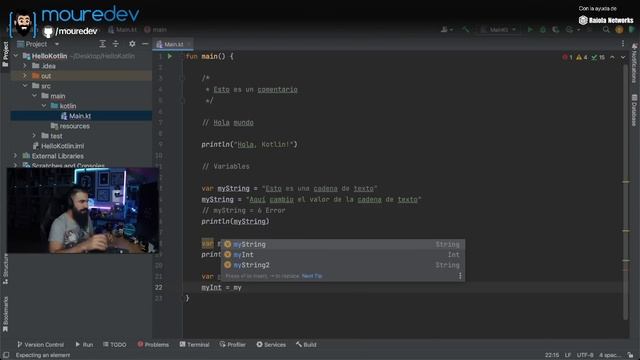Image resolution: width=640 pixels, height=360 pixels.
Task: Collapse the main folder
Action: click(35, 96)
